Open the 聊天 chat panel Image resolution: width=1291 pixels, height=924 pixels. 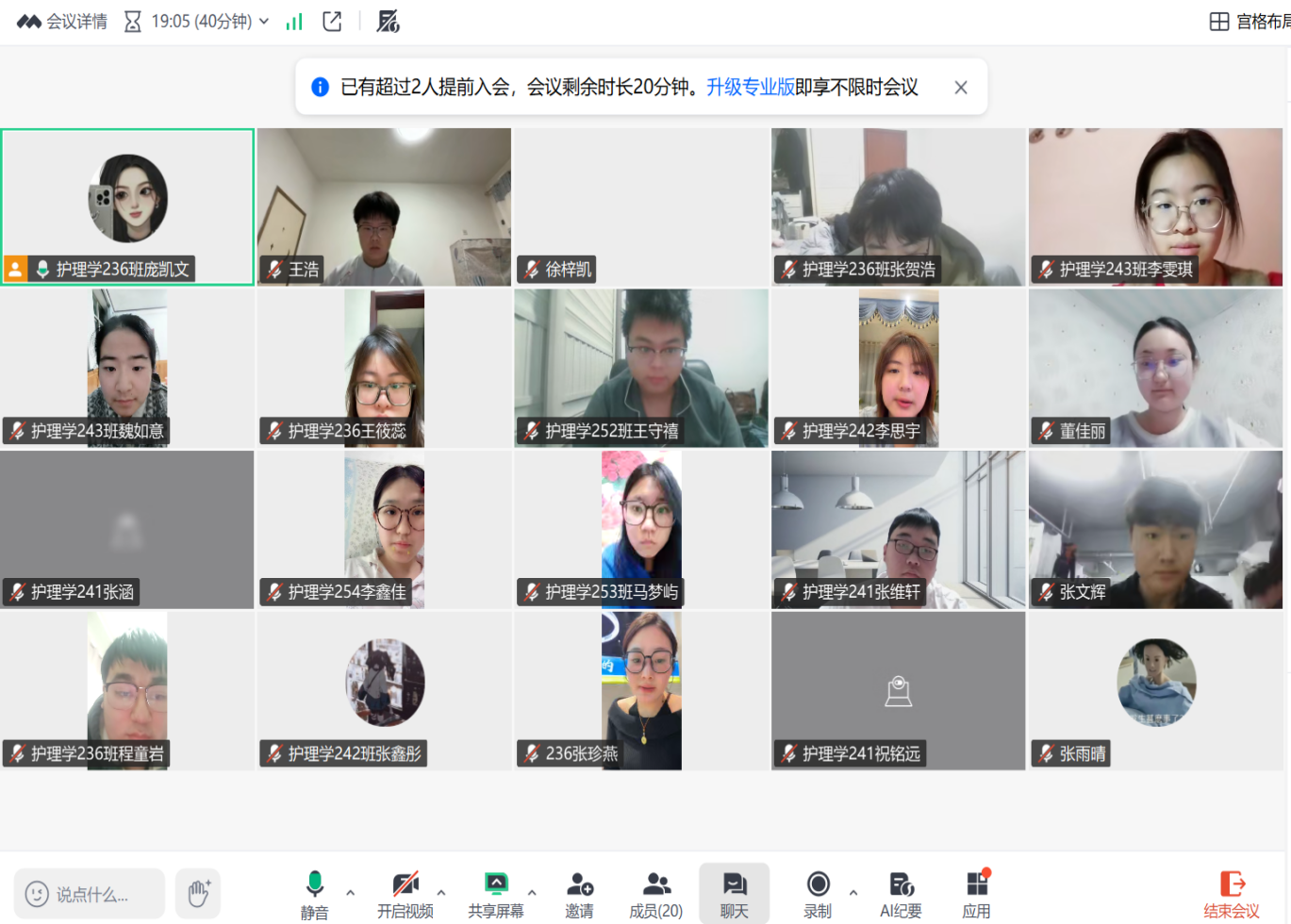[x=734, y=893]
